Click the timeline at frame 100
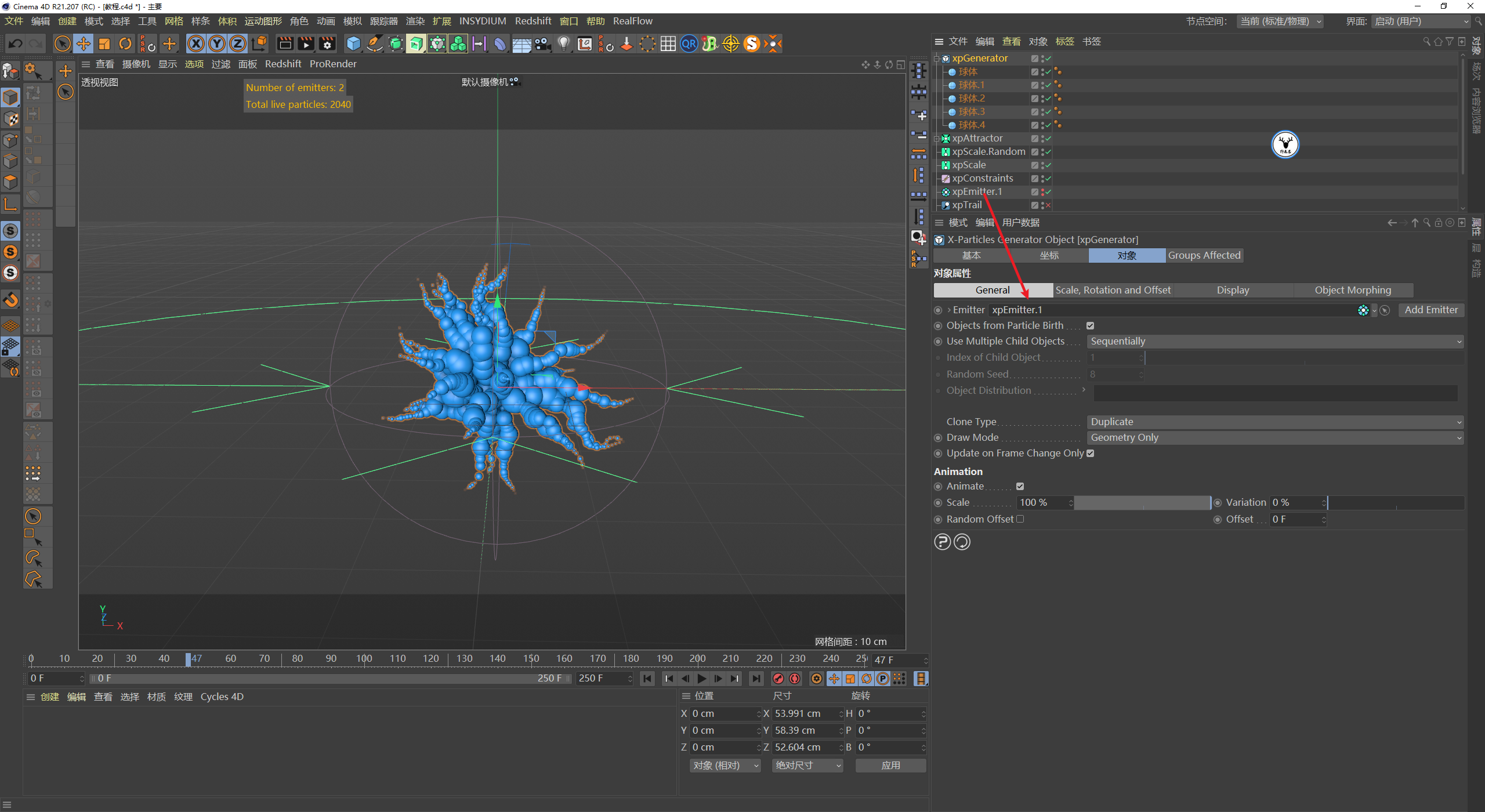Image resolution: width=1485 pixels, height=812 pixels. point(364,659)
